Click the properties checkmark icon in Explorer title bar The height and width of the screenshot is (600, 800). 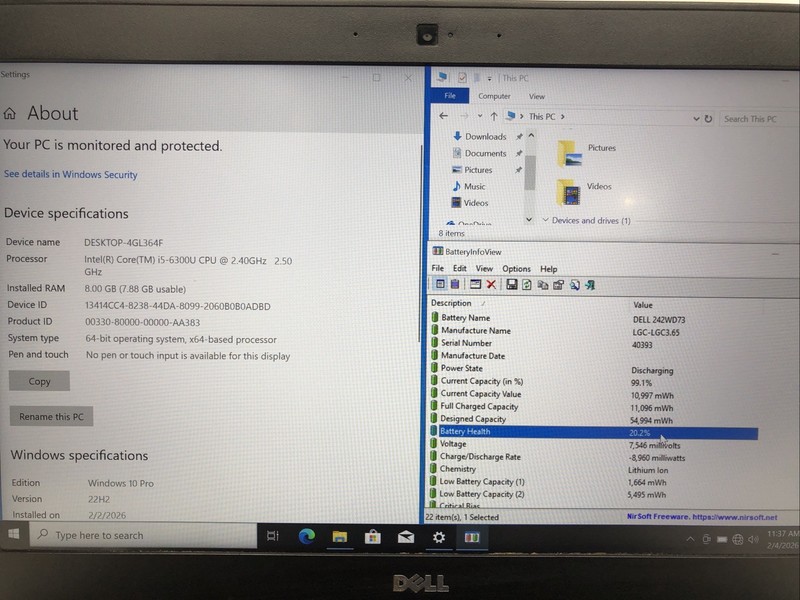(462, 77)
